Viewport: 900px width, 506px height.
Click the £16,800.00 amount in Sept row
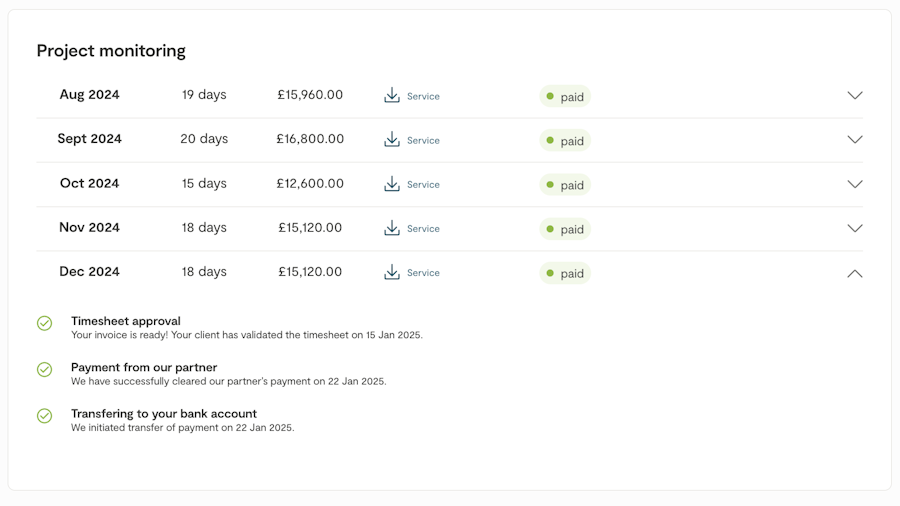[310, 139]
